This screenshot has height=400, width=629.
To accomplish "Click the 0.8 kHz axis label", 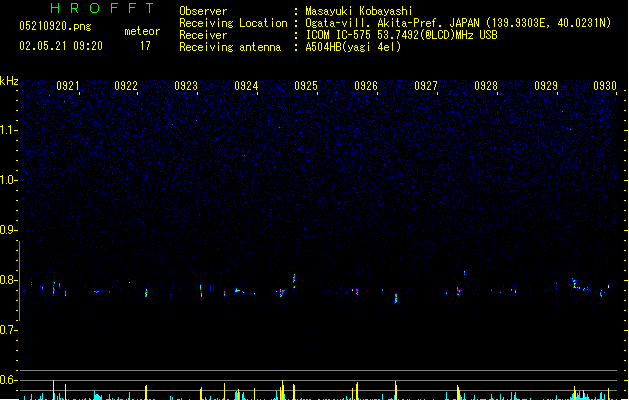I will tap(8, 280).
